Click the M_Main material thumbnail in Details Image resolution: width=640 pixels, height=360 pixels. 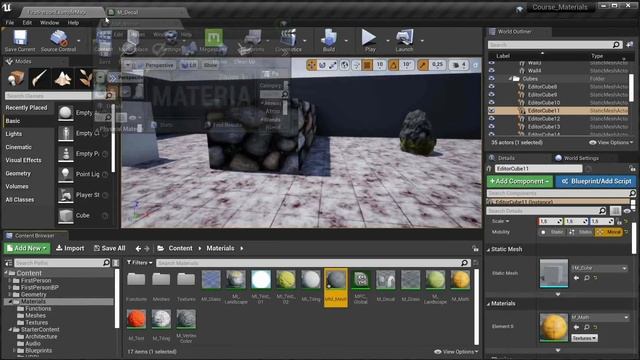click(x=553, y=327)
